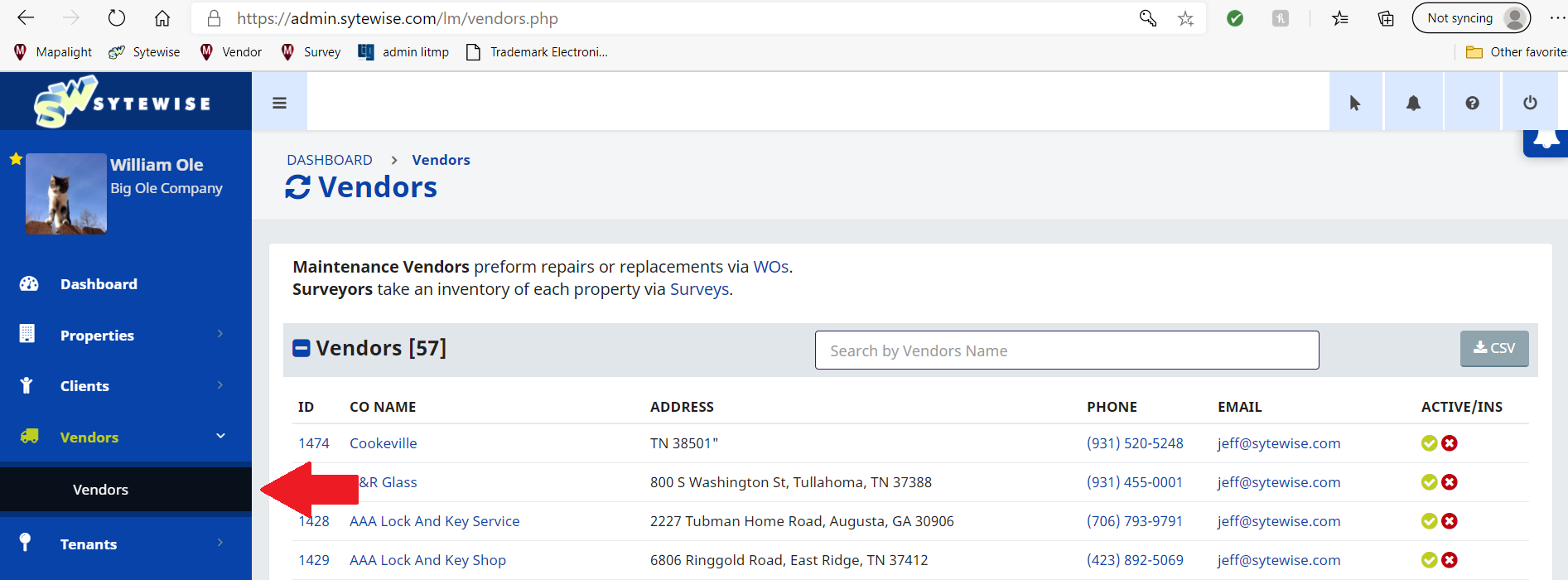Open AAA Lock And Key Service
Viewport: 1568px width, 580px height.
[435, 521]
